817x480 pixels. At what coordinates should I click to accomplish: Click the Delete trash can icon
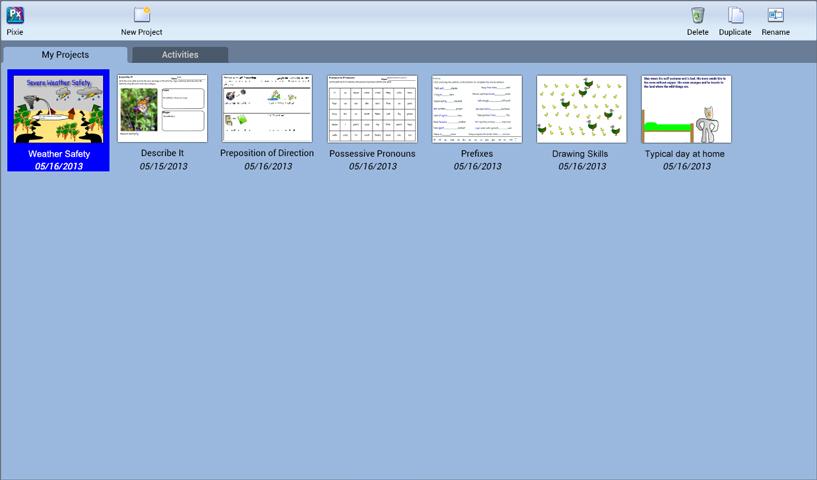coord(698,15)
